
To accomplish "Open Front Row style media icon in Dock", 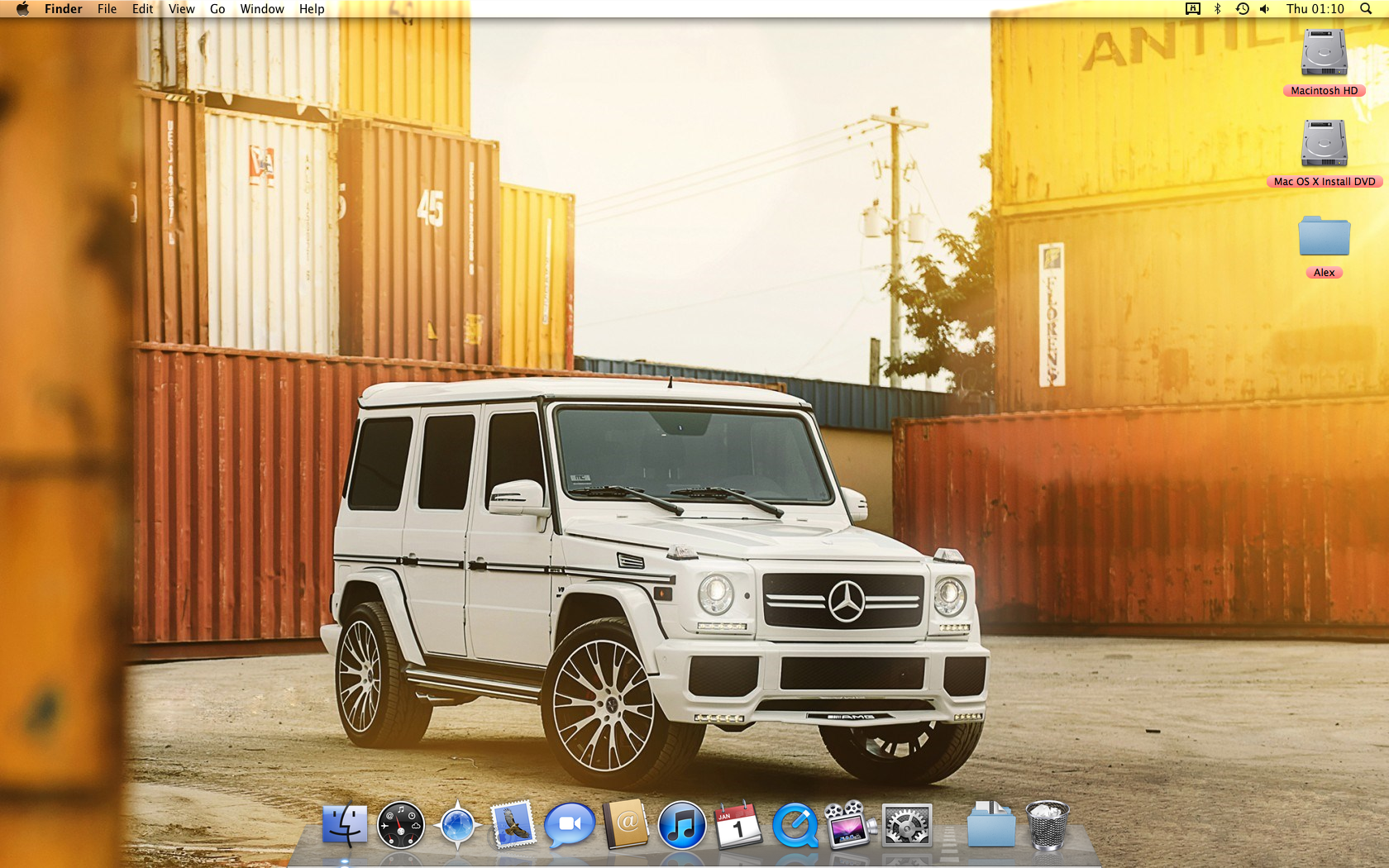I will pos(851,824).
